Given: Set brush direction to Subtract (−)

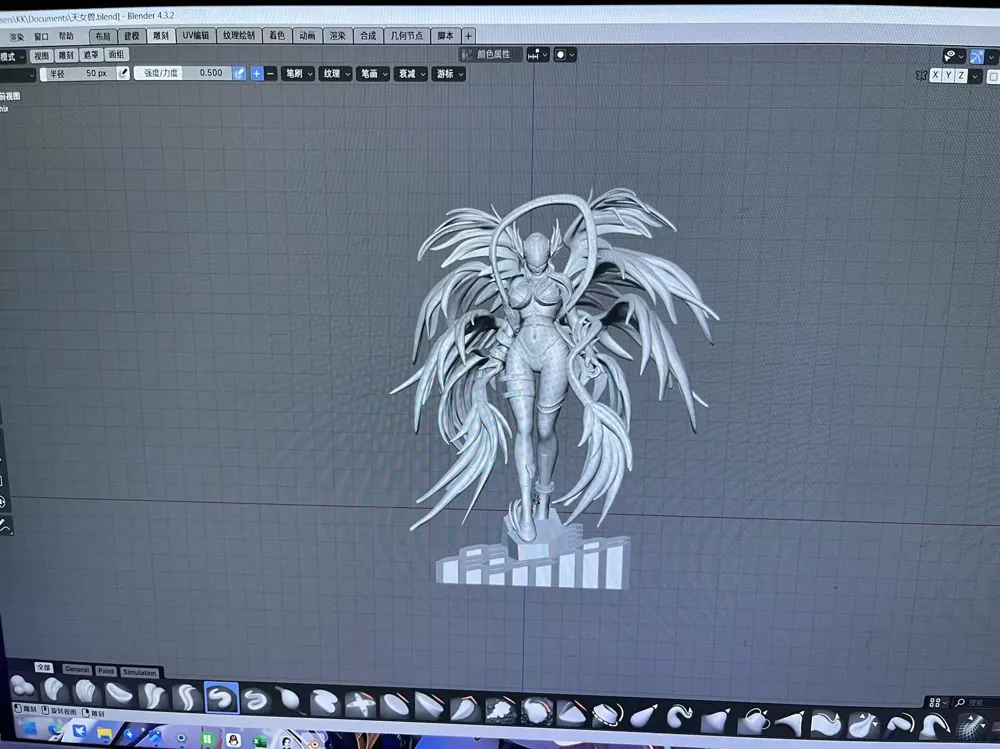Looking at the screenshot, I should [270, 74].
